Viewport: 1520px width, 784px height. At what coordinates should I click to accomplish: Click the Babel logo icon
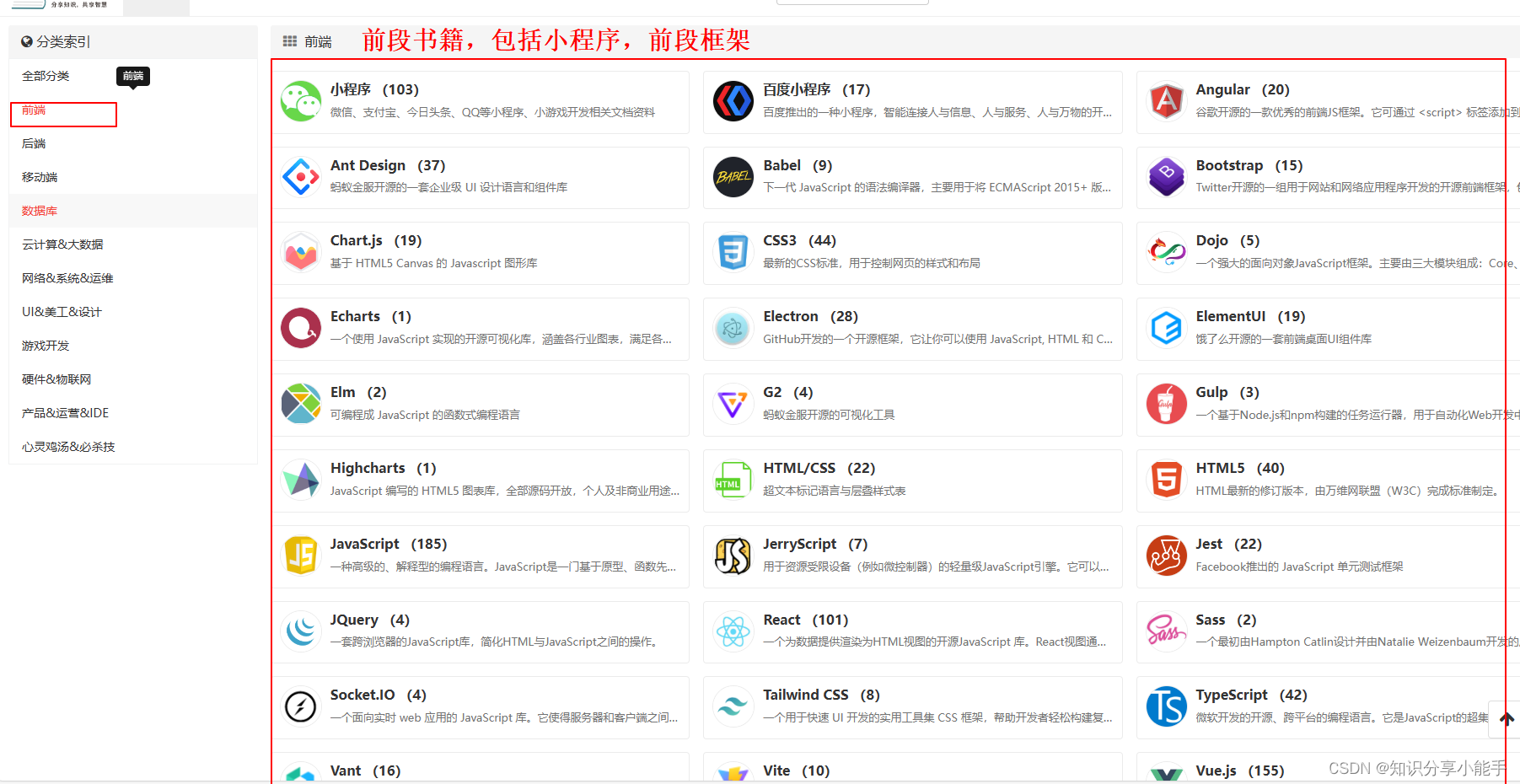point(733,177)
